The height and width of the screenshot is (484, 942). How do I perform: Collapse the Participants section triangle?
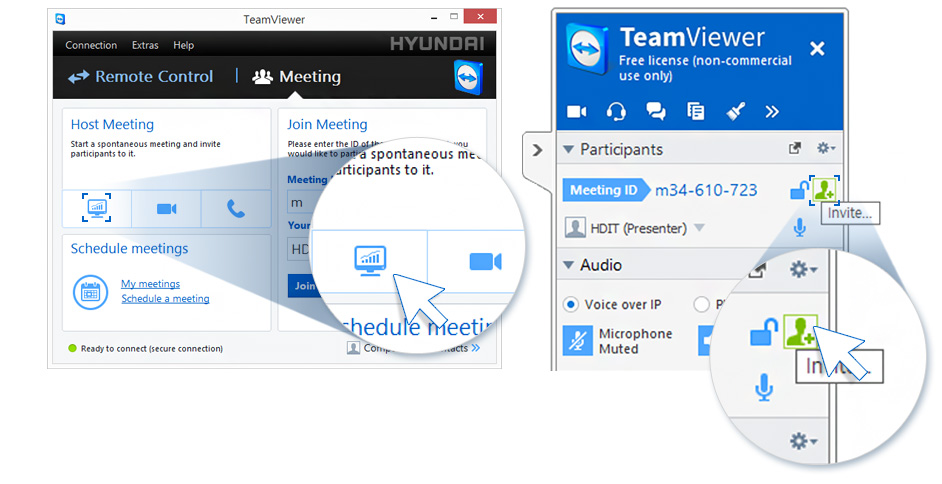[x=568, y=149]
